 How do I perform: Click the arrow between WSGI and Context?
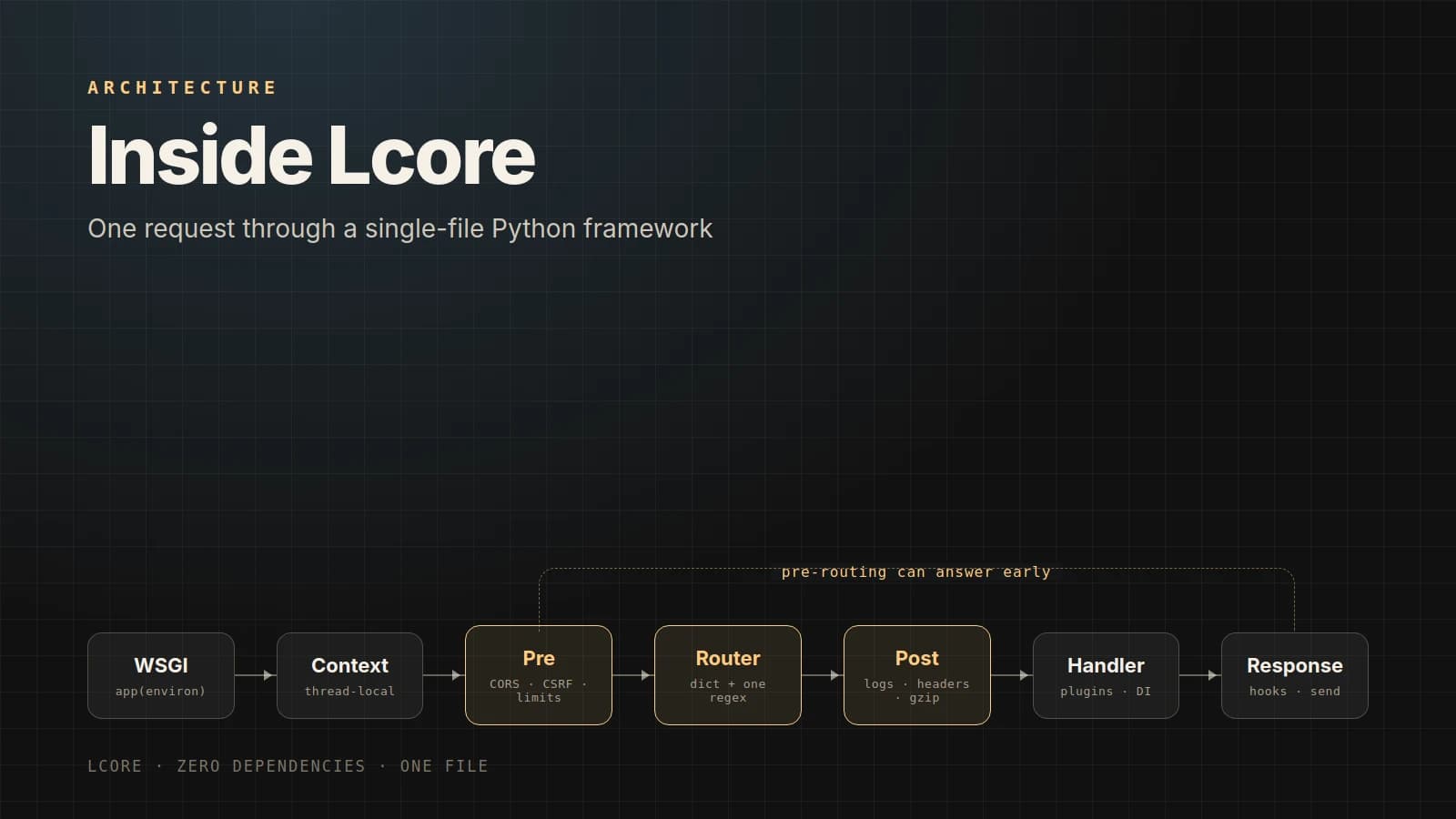(x=255, y=675)
